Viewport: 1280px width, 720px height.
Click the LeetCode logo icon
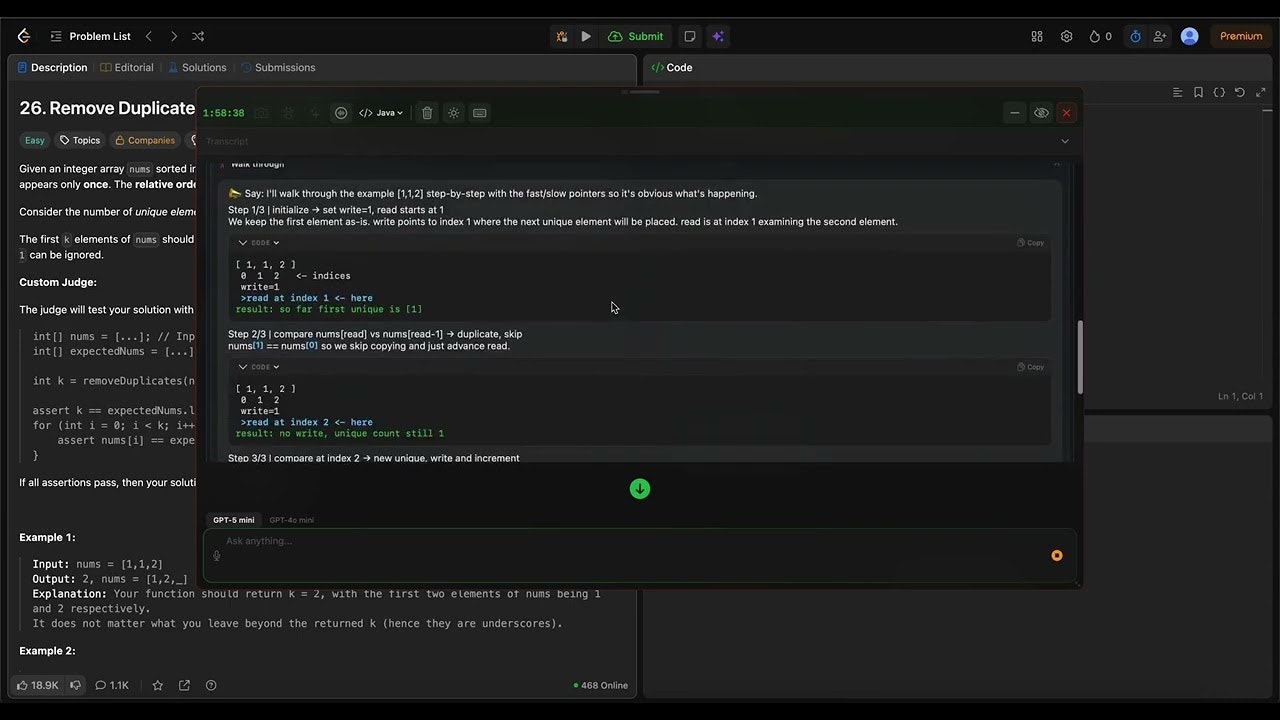coord(24,36)
